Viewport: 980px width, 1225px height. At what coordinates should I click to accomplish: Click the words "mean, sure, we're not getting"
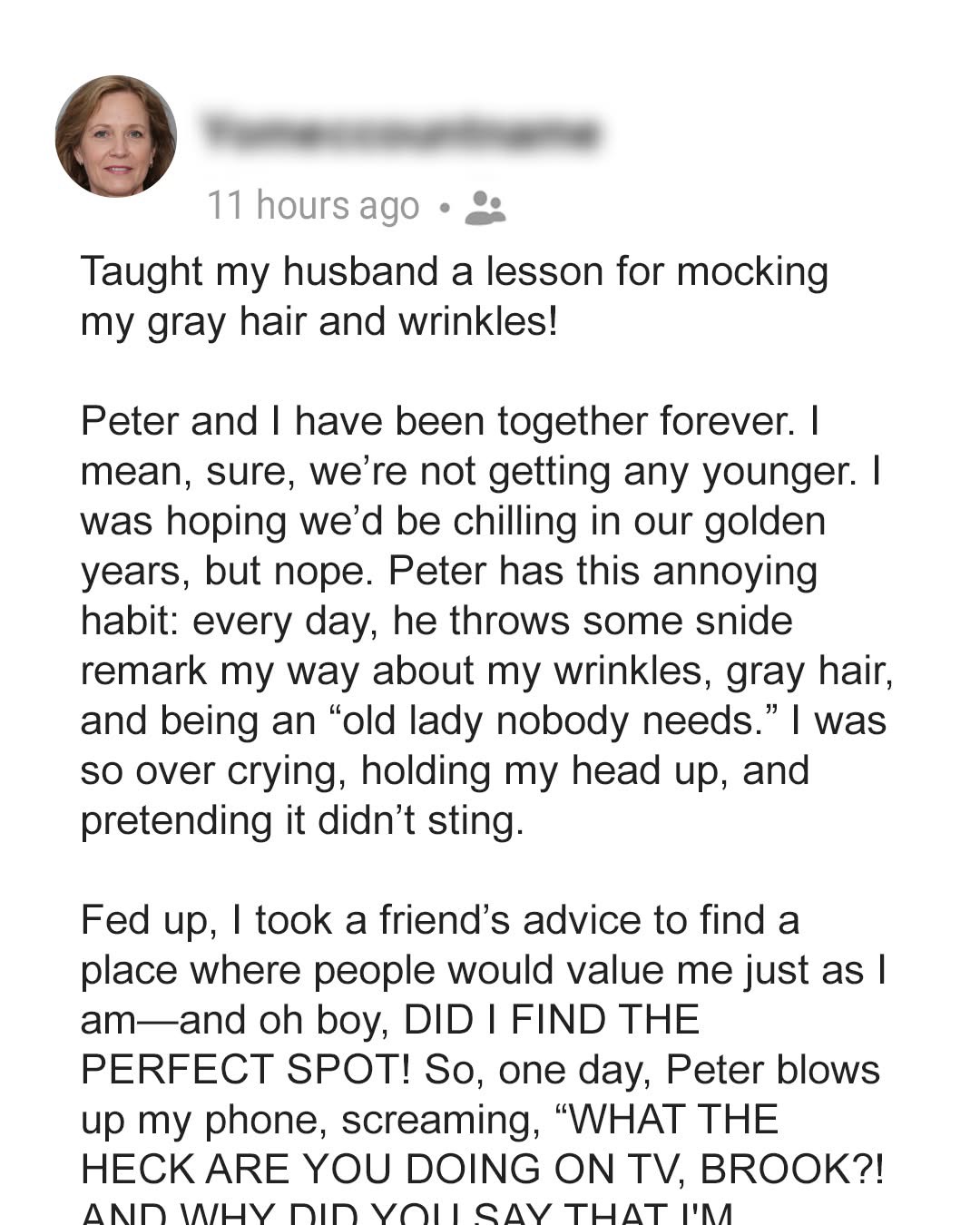[346, 471]
